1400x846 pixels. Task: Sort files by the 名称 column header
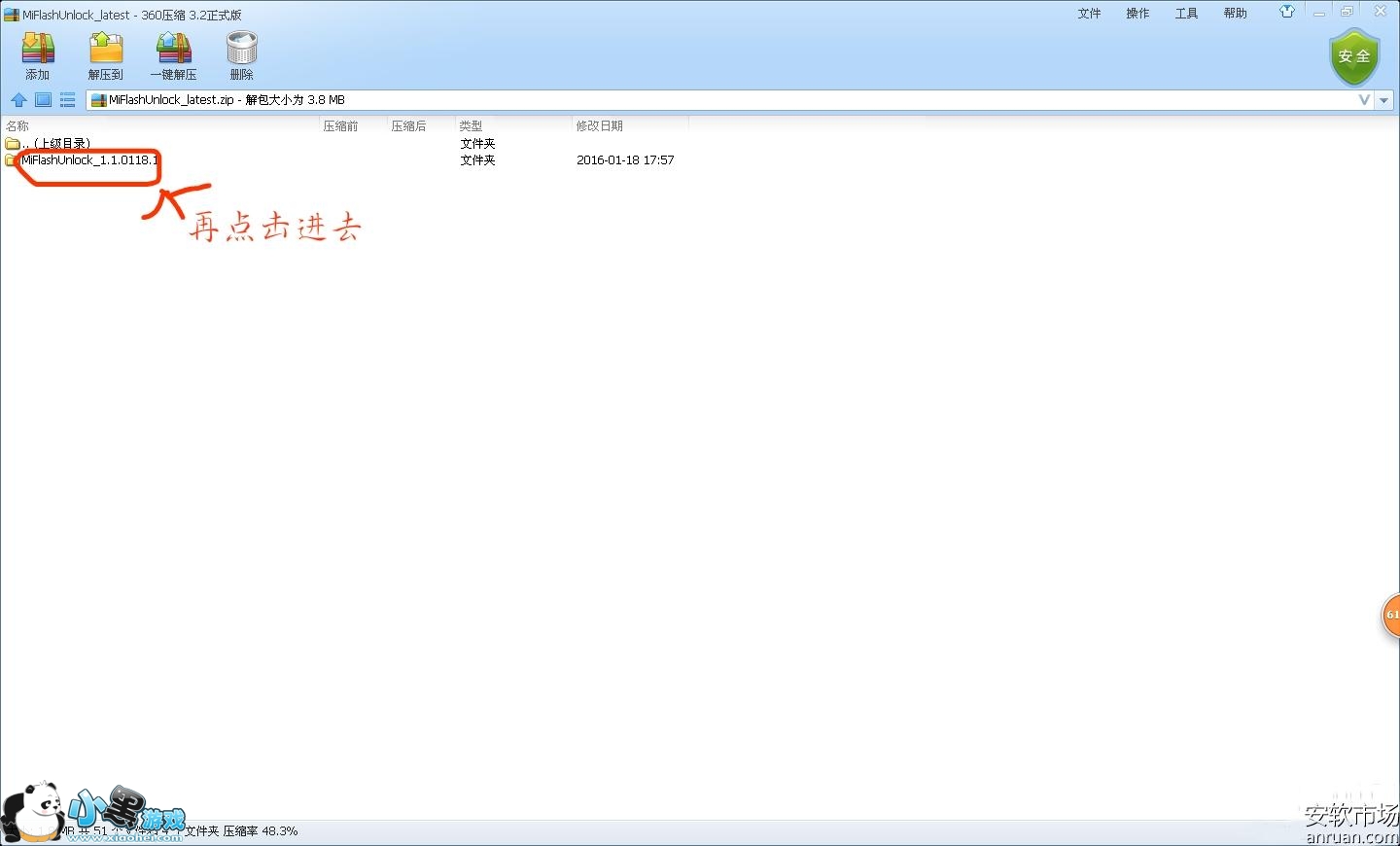tap(160, 125)
